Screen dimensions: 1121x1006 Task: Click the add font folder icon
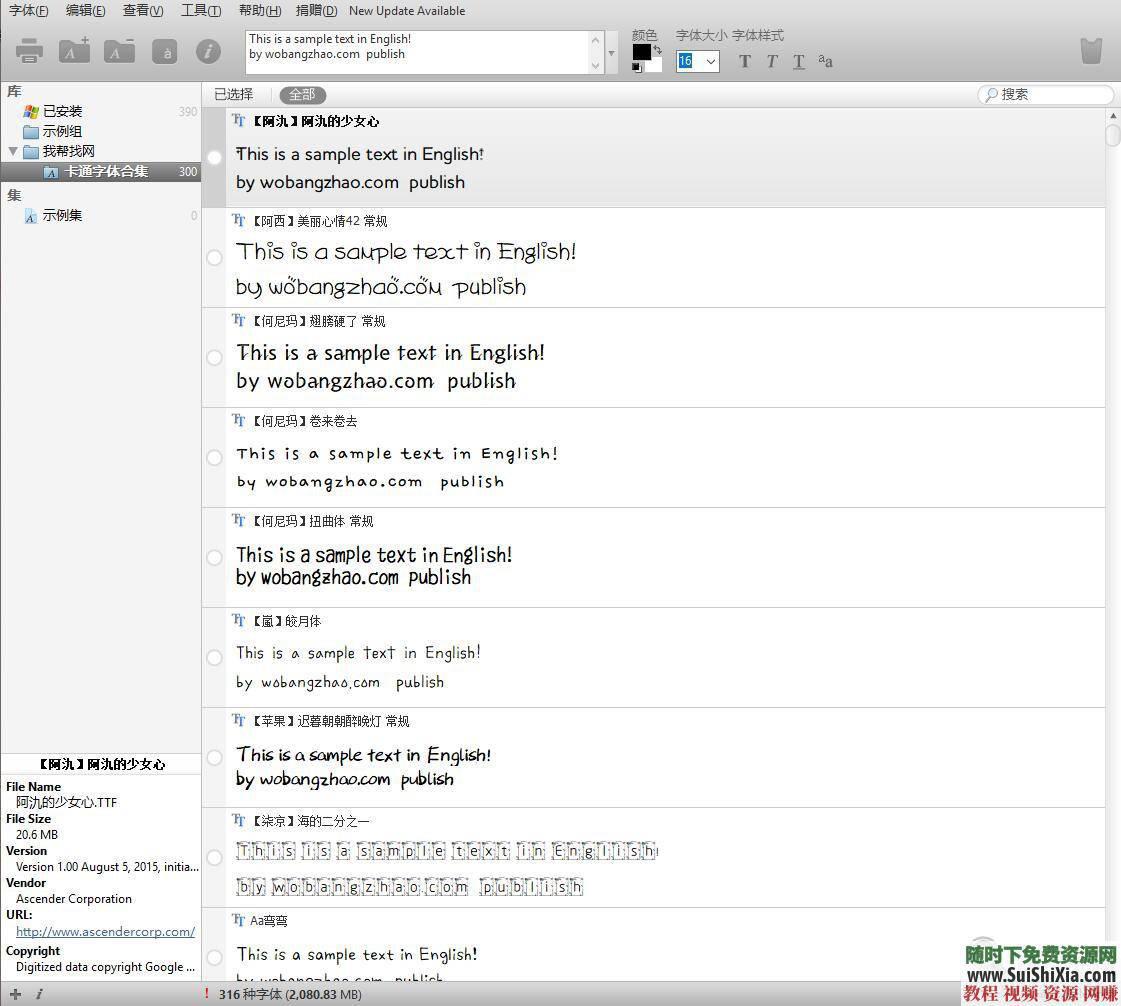(74, 51)
